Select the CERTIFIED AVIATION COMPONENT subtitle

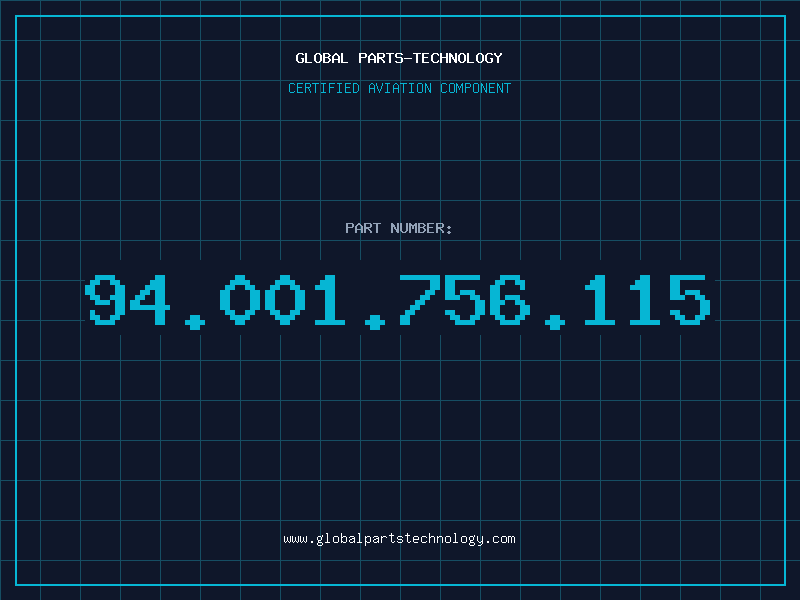[x=399, y=88]
